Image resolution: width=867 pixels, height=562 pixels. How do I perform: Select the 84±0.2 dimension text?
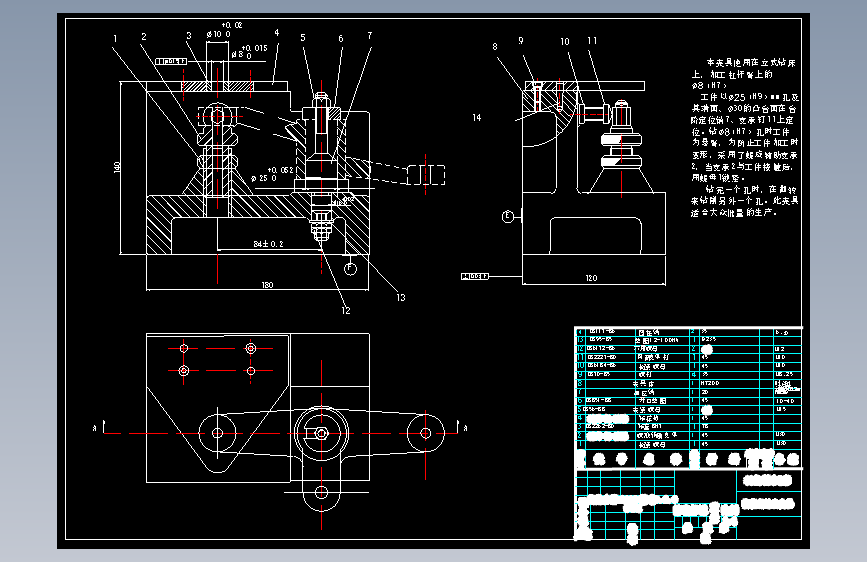[268, 244]
